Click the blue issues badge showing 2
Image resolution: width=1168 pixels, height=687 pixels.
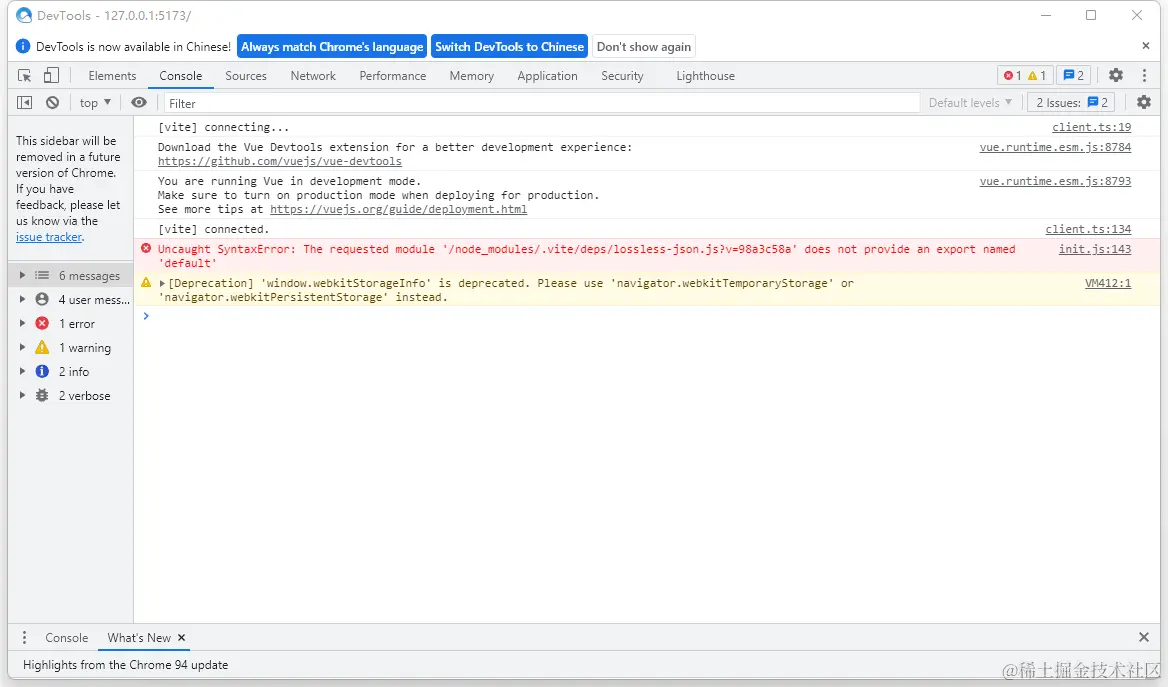pos(1073,75)
